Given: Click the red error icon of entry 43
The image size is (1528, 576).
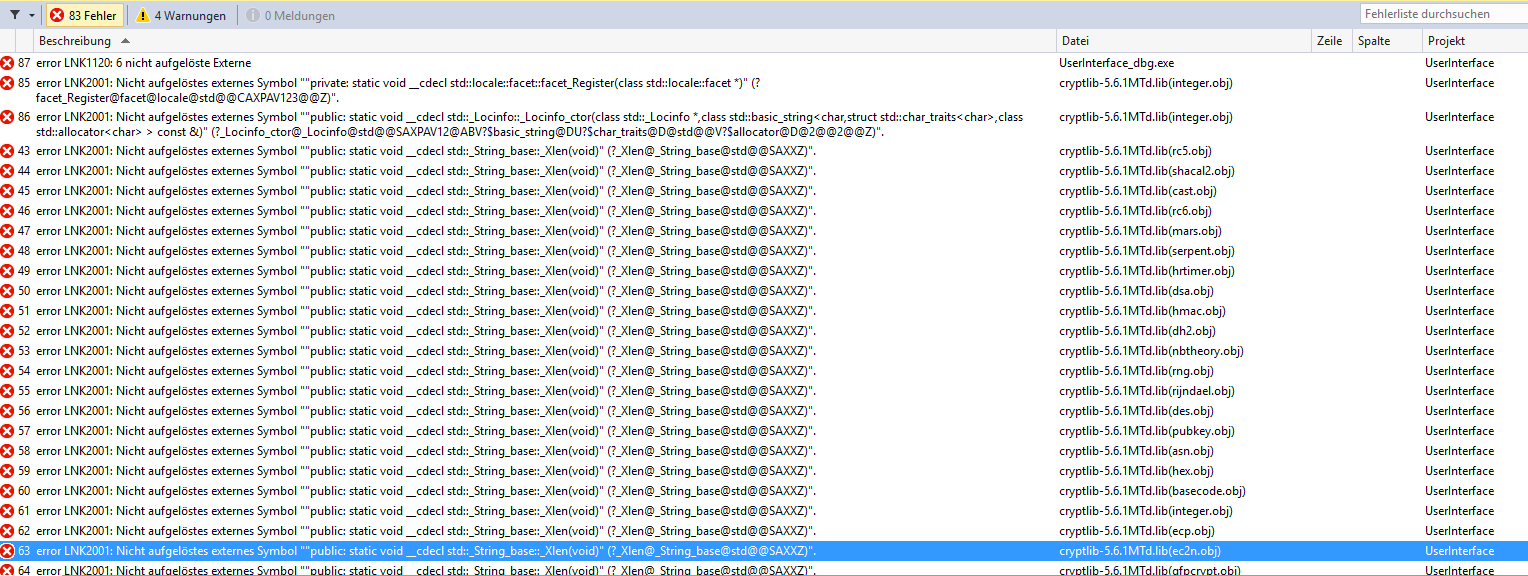Looking at the screenshot, I should pos(8,151).
